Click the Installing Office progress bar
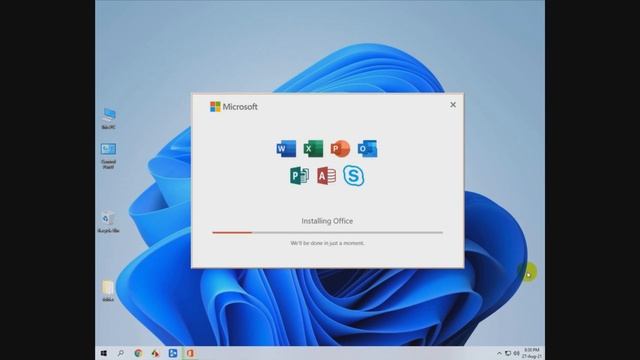The width and height of the screenshot is (640, 360). (x=327, y=232)
